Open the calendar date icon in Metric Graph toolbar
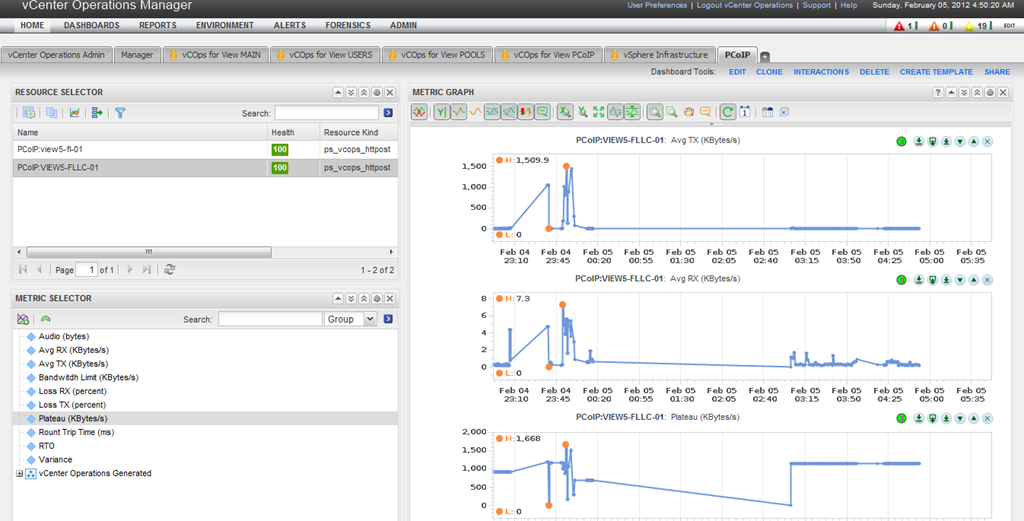This screenshot has width=1024, height=521. click(744, 112)
